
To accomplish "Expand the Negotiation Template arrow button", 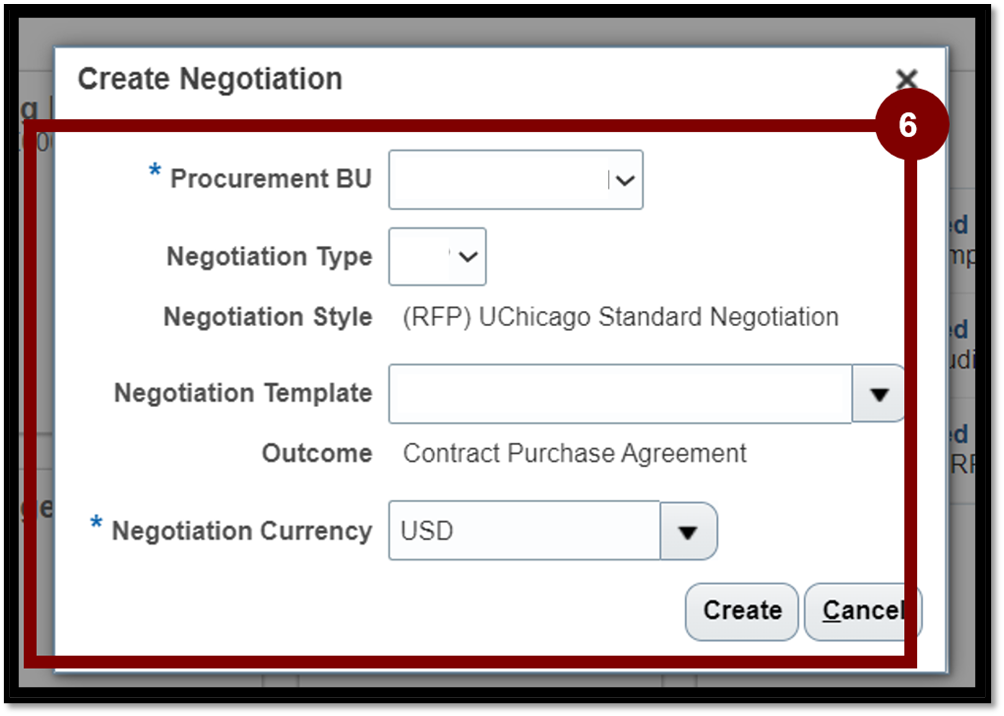I will pyautogui.click(x=879, y=394).
